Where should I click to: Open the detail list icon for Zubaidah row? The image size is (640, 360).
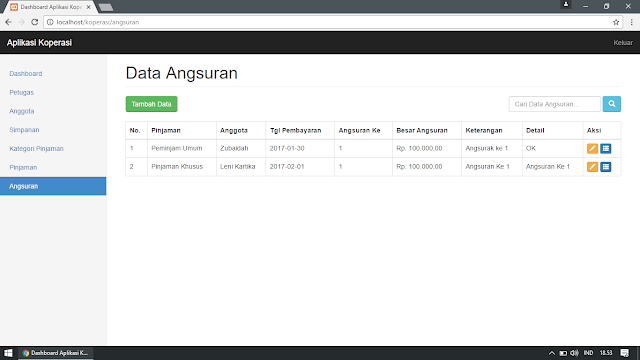[606, 149]
